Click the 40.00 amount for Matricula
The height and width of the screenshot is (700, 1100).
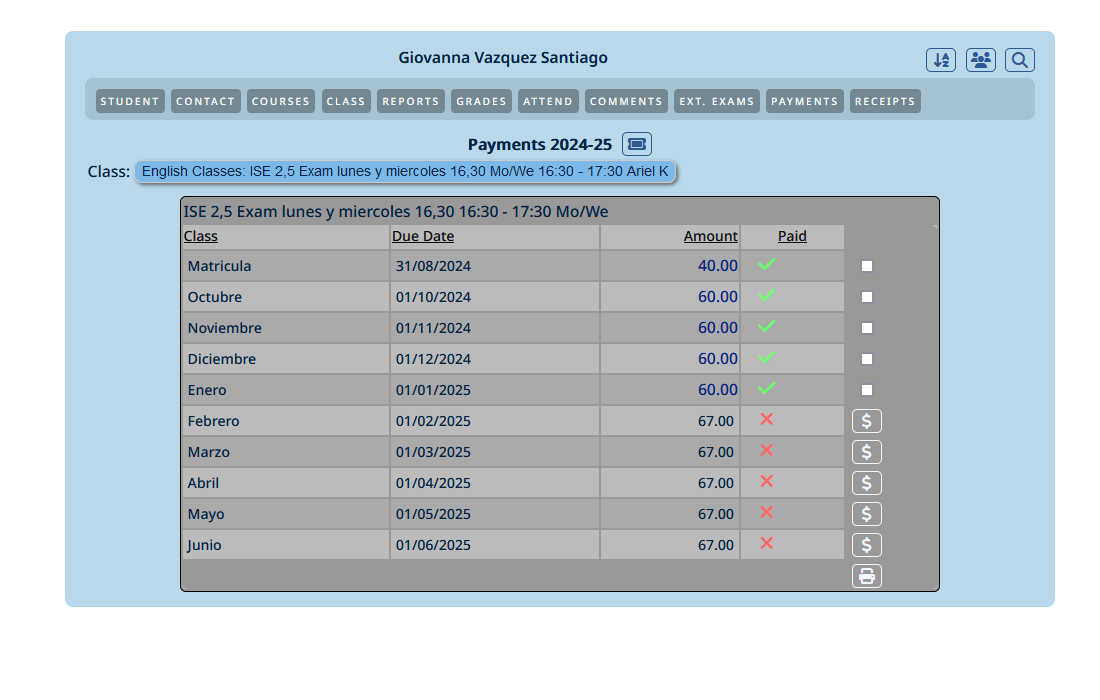pyautogui.click(x=718, y=266)
